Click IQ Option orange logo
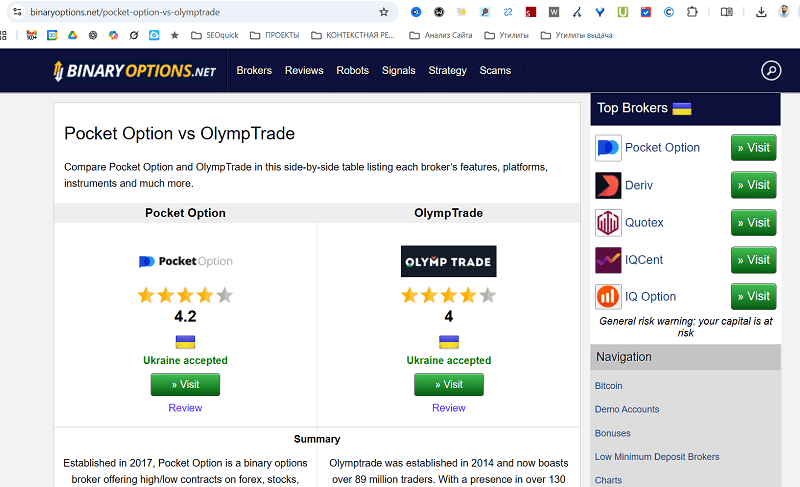This screenshot has width=800, height=487. (608, 297)
